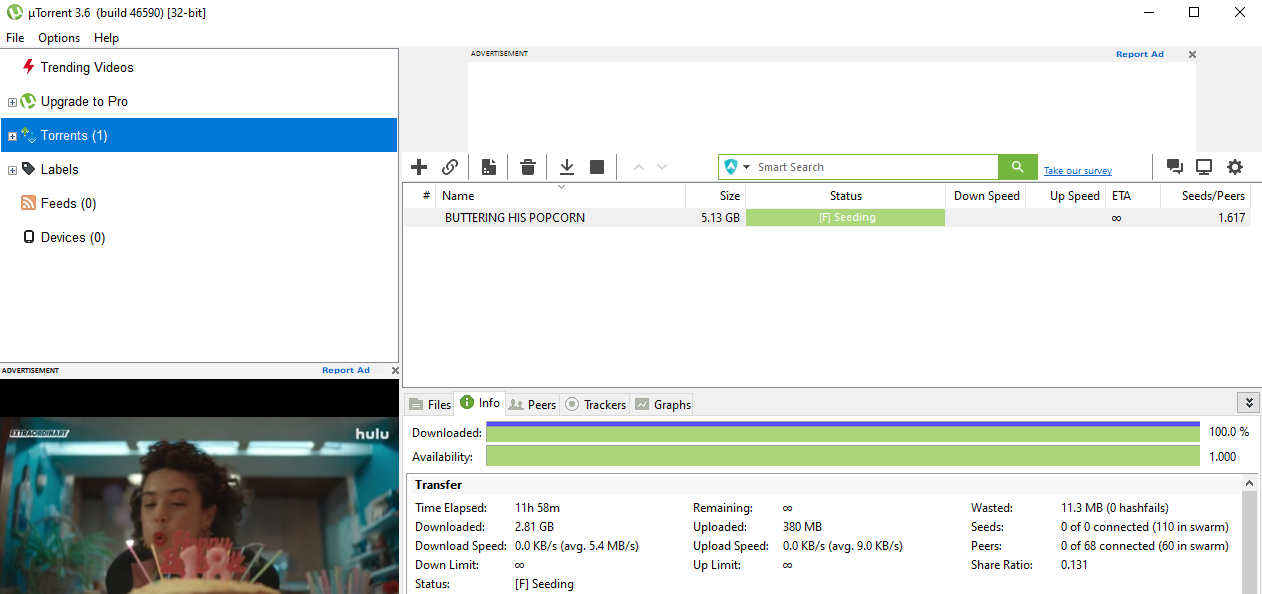1262x594 pixels.
Task: Expand the Labels tree node
Action: point(13,170)
